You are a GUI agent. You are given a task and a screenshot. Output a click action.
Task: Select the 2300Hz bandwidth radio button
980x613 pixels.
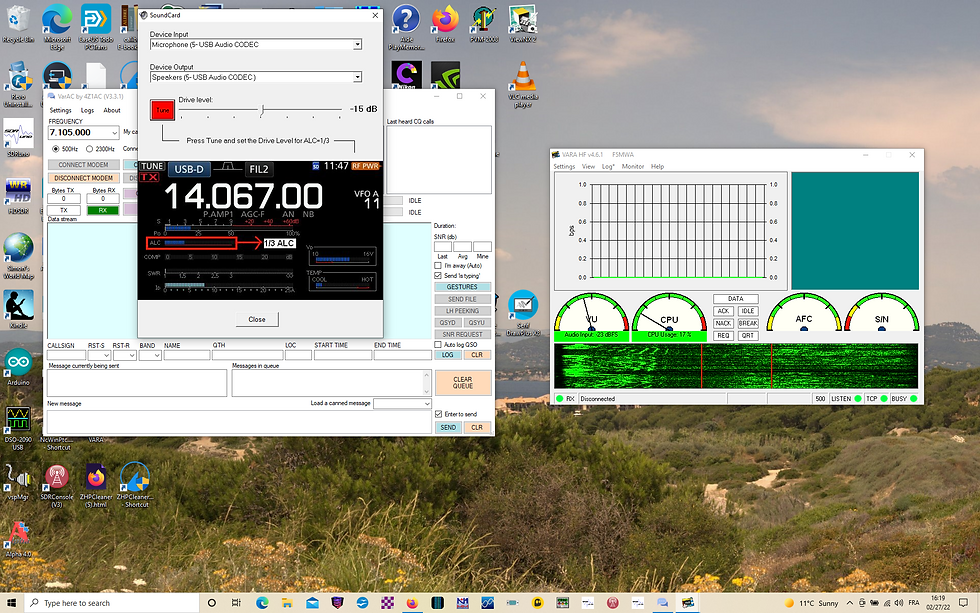click(89, 149)
